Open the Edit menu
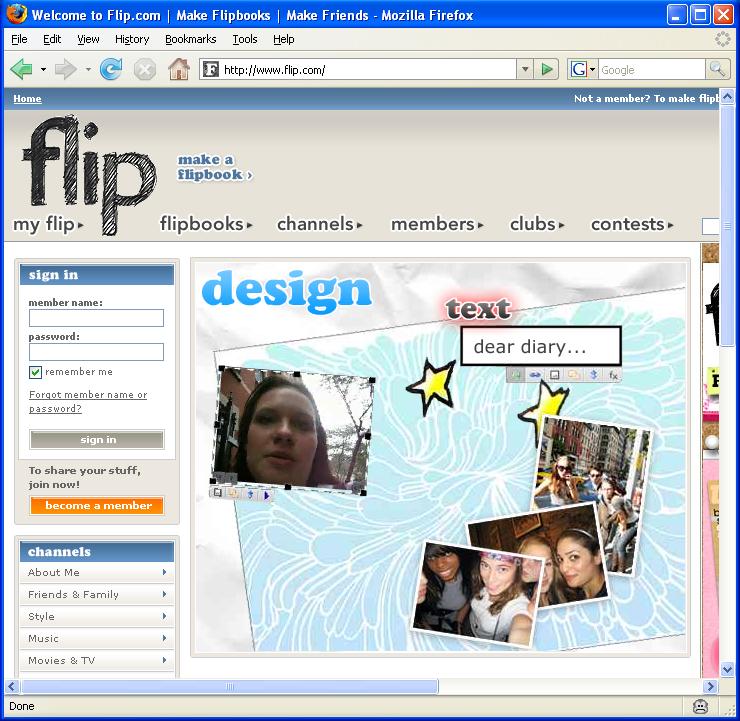Screen dimensions: 740x721 pyautogui.click(x=52, y=39)
